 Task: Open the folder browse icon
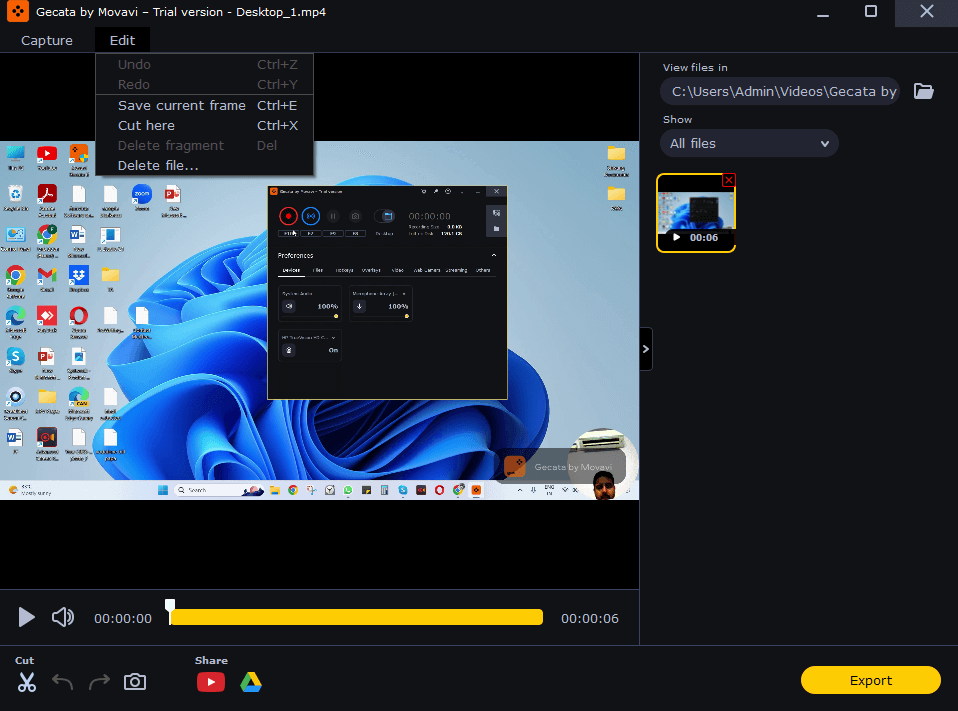coord(923,91)
